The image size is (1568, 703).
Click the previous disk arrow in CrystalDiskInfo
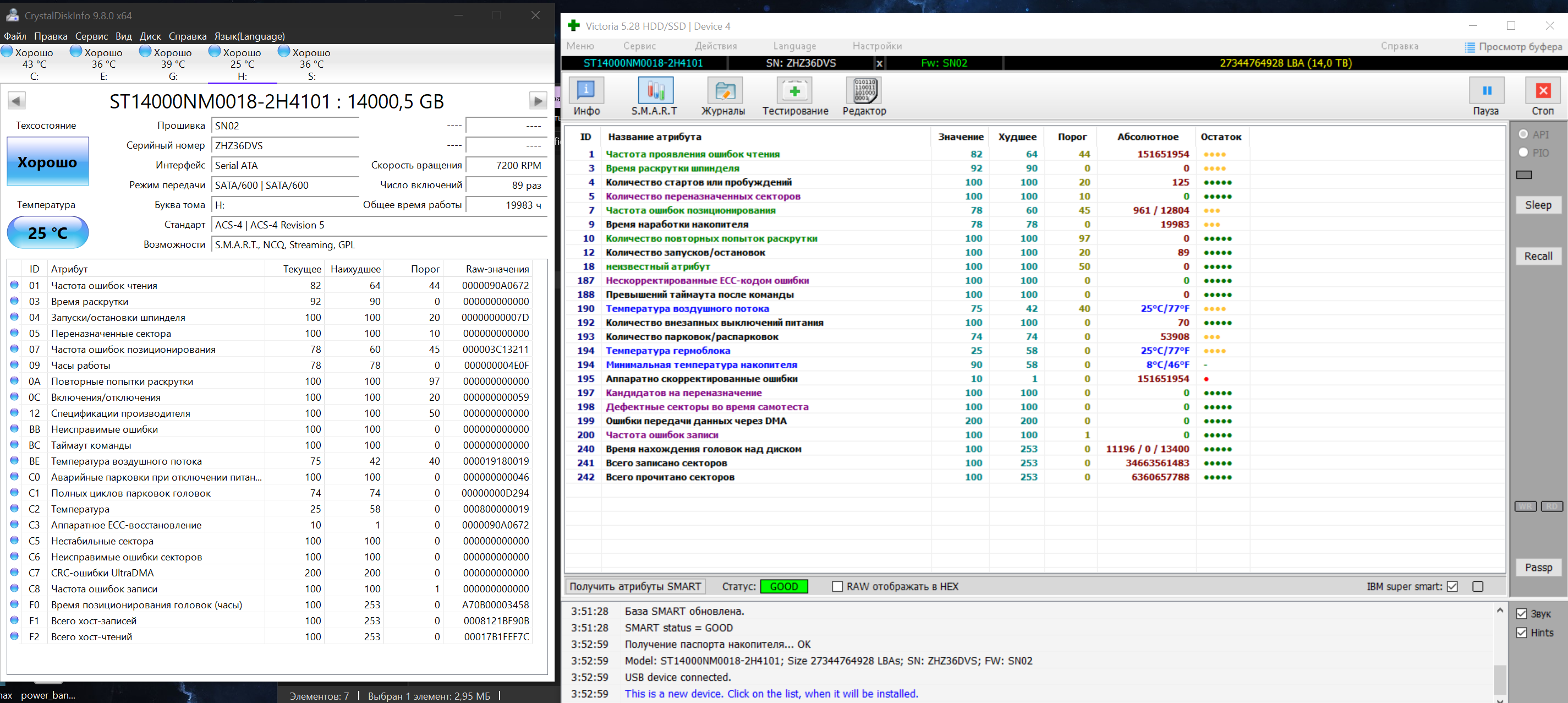click(x=17, y=101)
